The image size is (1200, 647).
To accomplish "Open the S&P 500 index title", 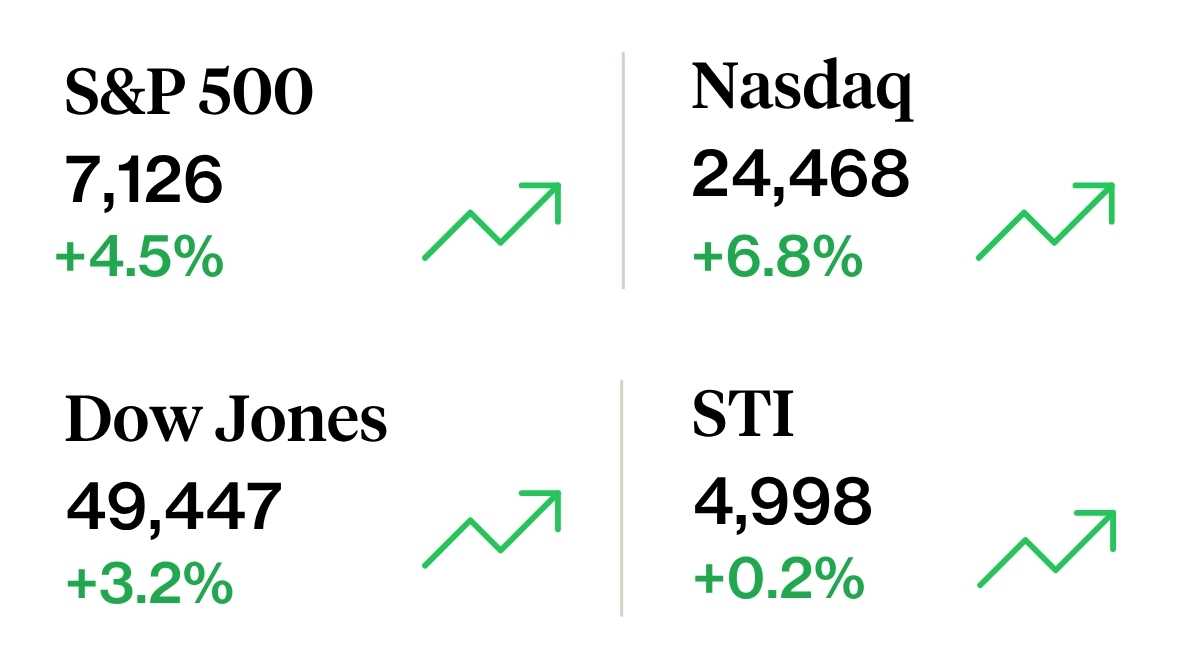I will 189,94.
